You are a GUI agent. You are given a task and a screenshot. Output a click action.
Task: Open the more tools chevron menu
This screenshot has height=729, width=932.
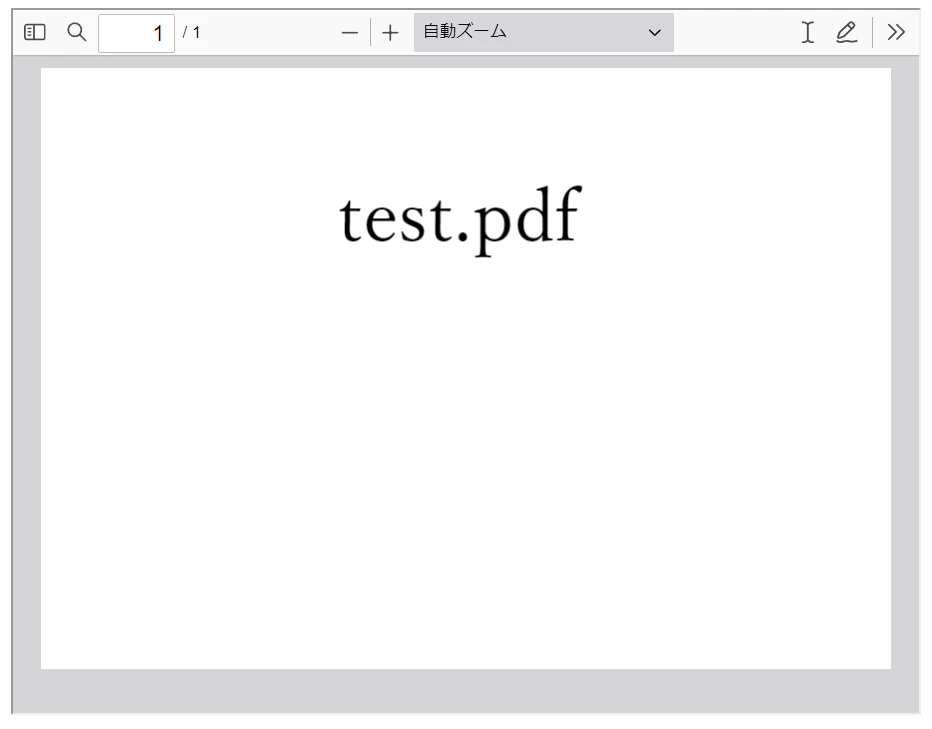tap(896, 32)
